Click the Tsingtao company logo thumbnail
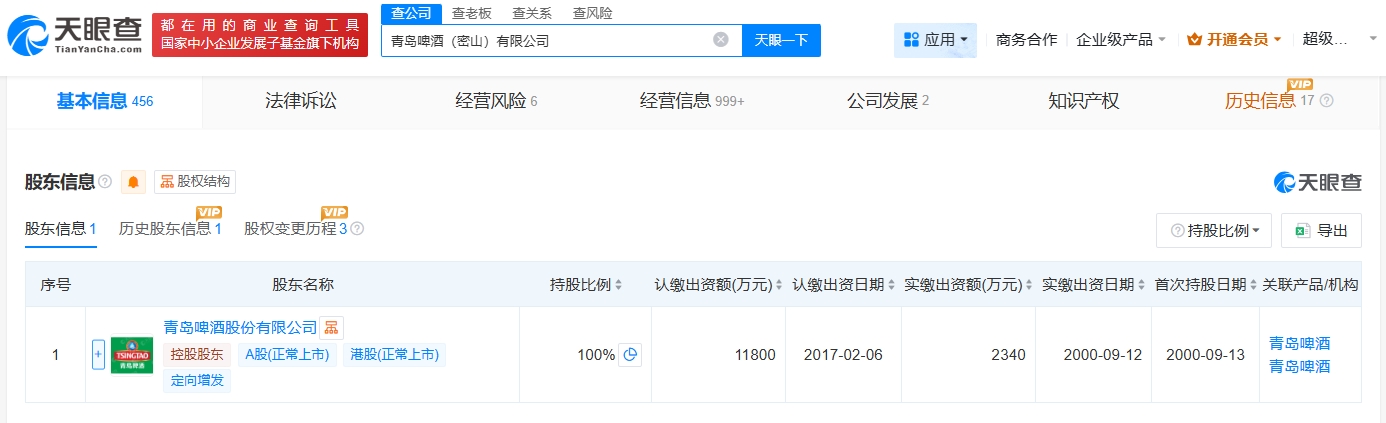The image size is (1386, 423). point(132,355)
